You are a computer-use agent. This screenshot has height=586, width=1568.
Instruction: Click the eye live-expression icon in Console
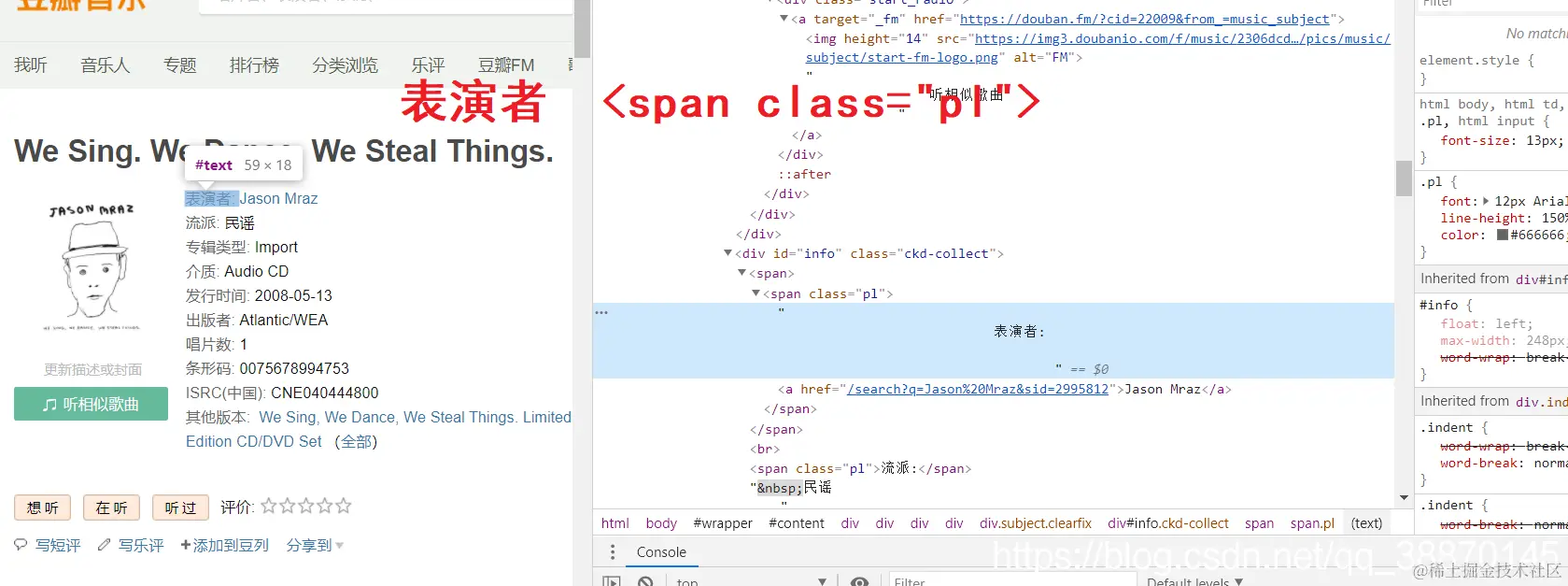tap(859, 582)
